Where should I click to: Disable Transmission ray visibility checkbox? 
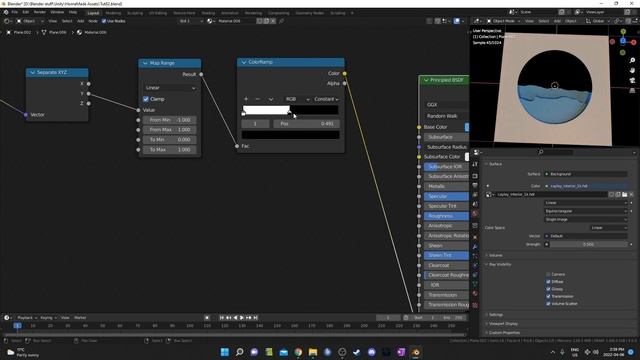pyautogui.click(x=548, y=296)
